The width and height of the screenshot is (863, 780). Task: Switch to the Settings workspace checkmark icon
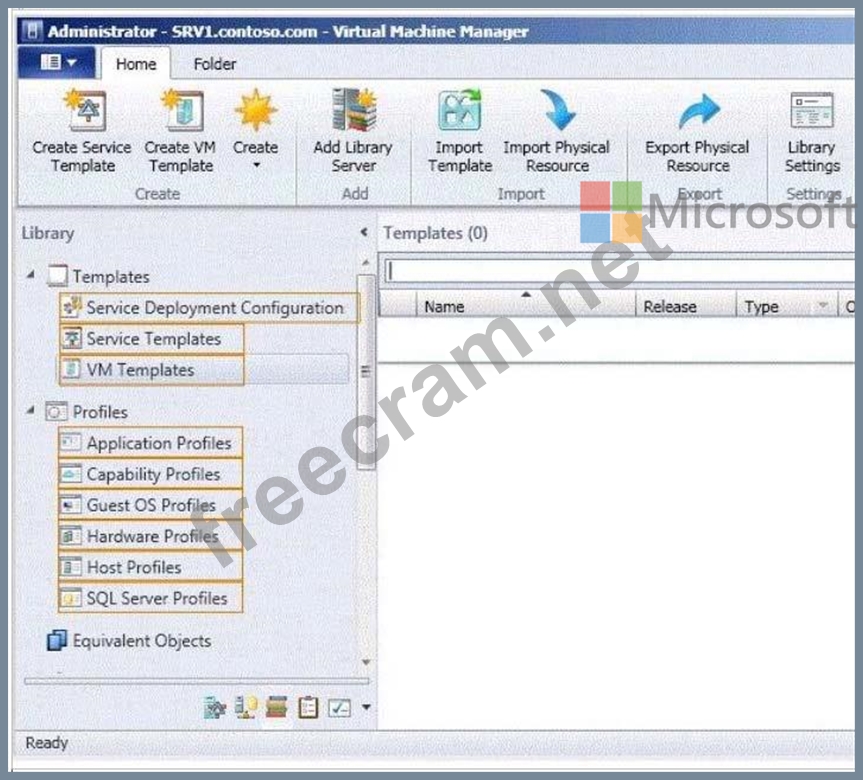(339, 708)
